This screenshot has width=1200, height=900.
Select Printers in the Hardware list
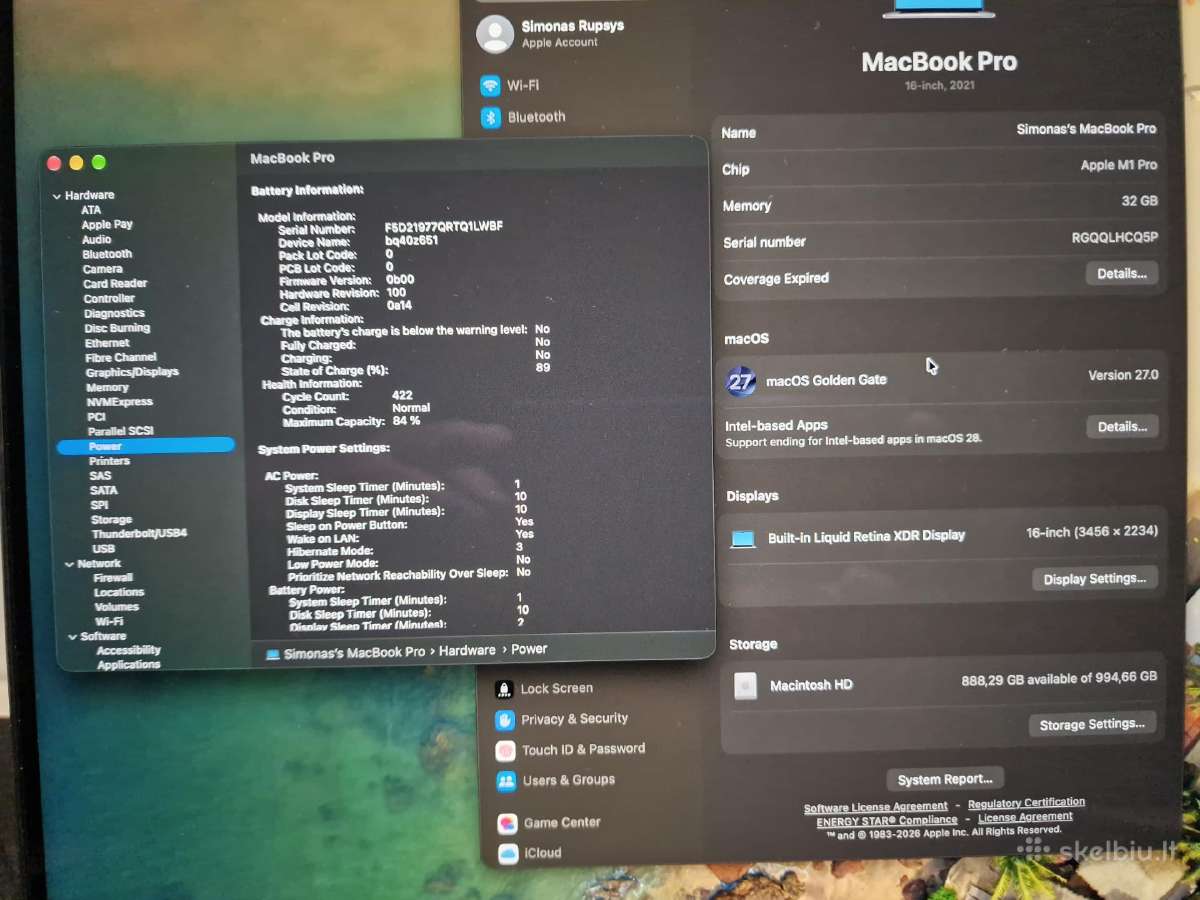(x=109, y=461)
